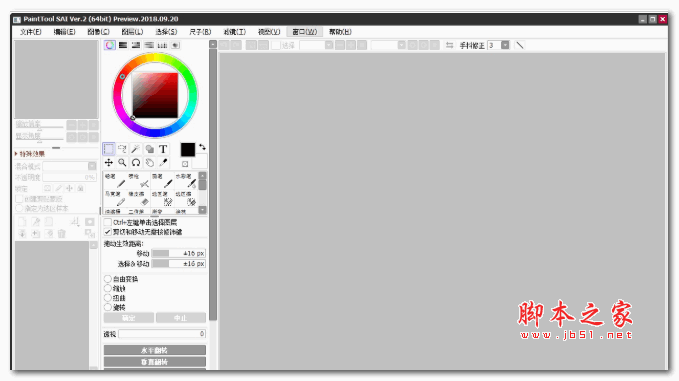Check the 创建剪贴蒙版 checkbox
Viewport: 679px width, 381px height.
(x=19, y=199)
